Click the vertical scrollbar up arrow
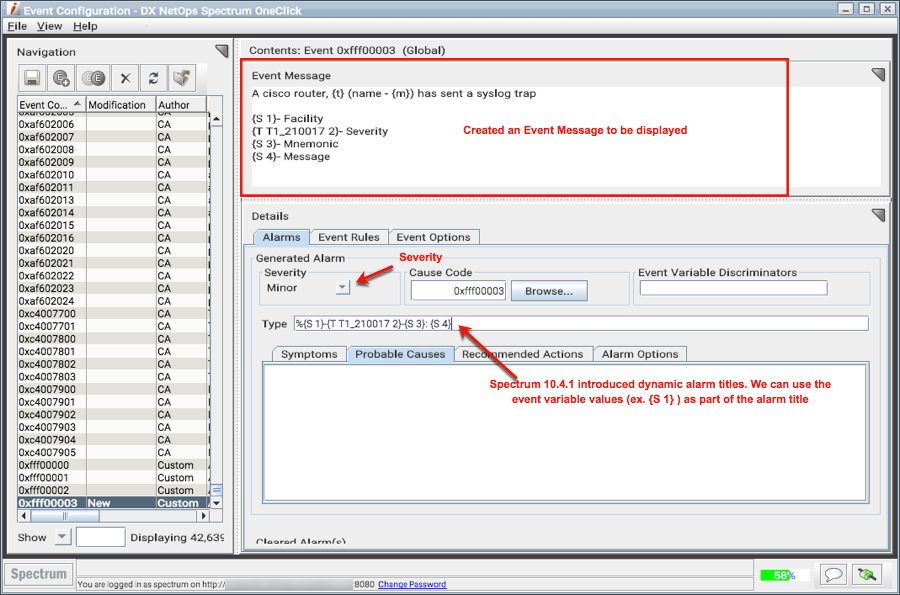The width and height of the screenshot is (900, 595). (216, 119)
